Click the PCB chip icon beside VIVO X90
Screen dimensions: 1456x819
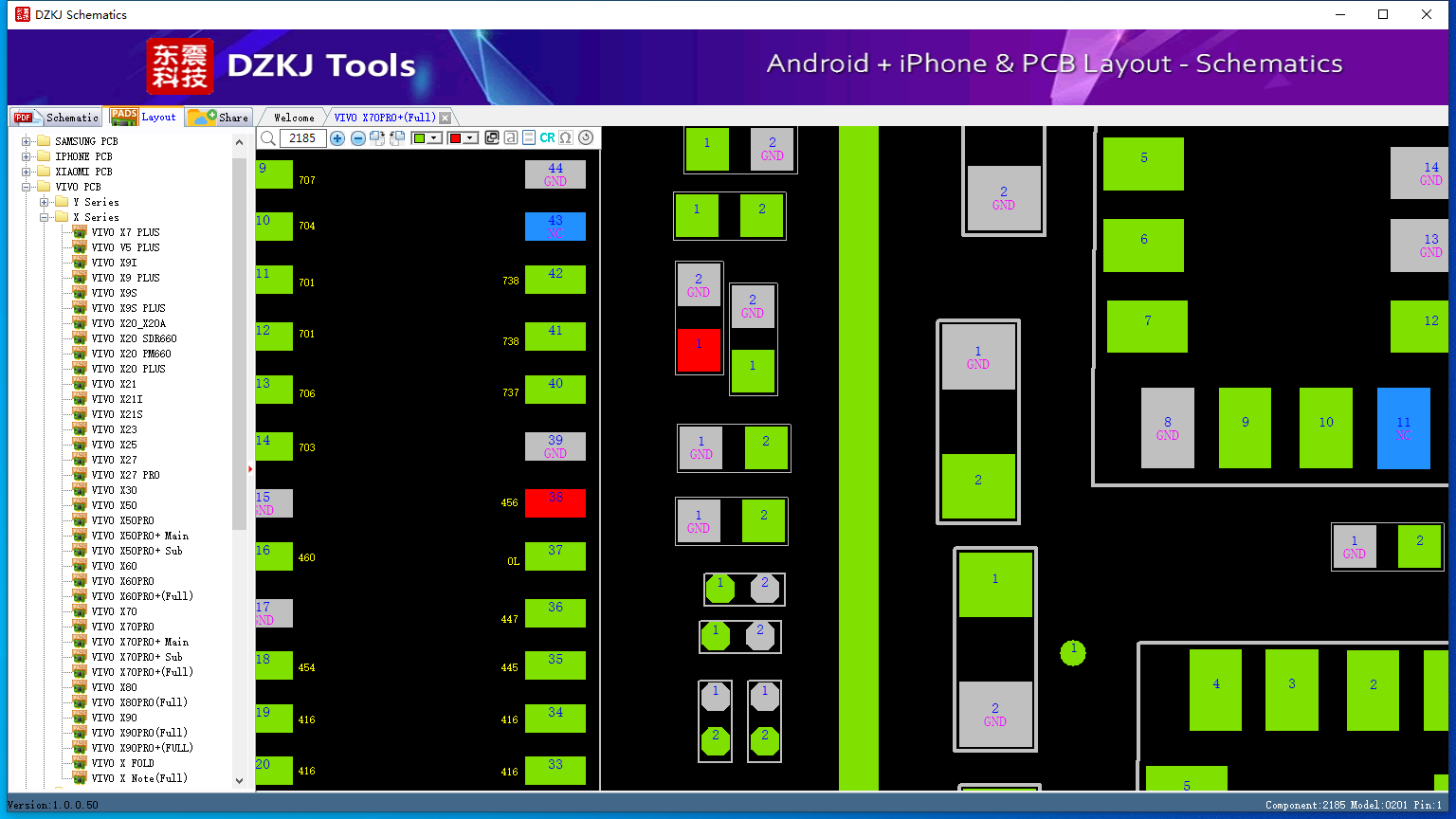click(x=80, y=718)
